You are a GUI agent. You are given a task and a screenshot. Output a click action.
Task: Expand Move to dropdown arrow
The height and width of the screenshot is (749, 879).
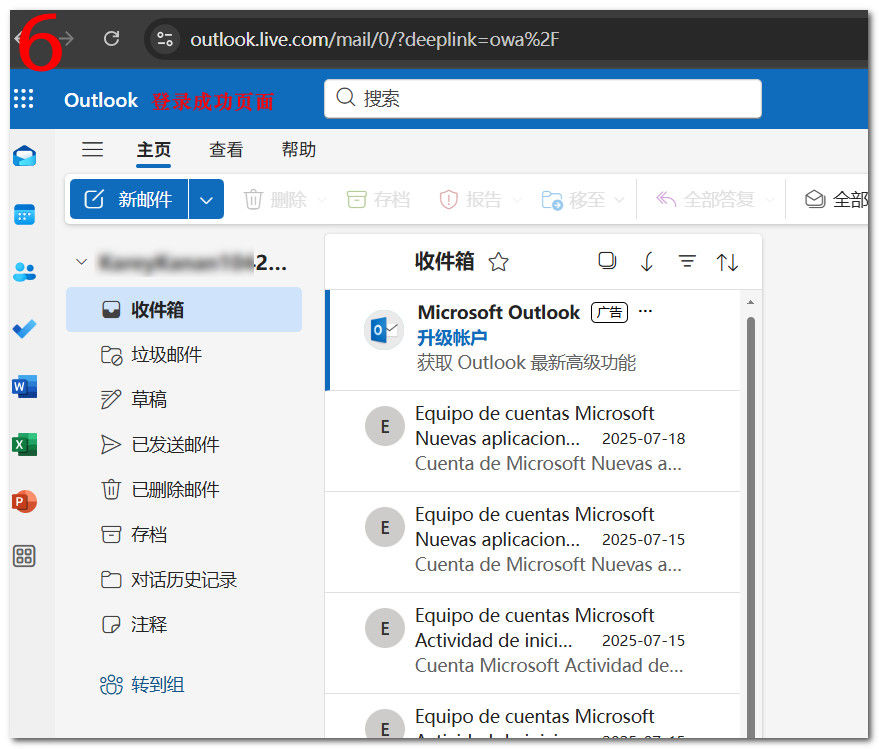(619, 200)
